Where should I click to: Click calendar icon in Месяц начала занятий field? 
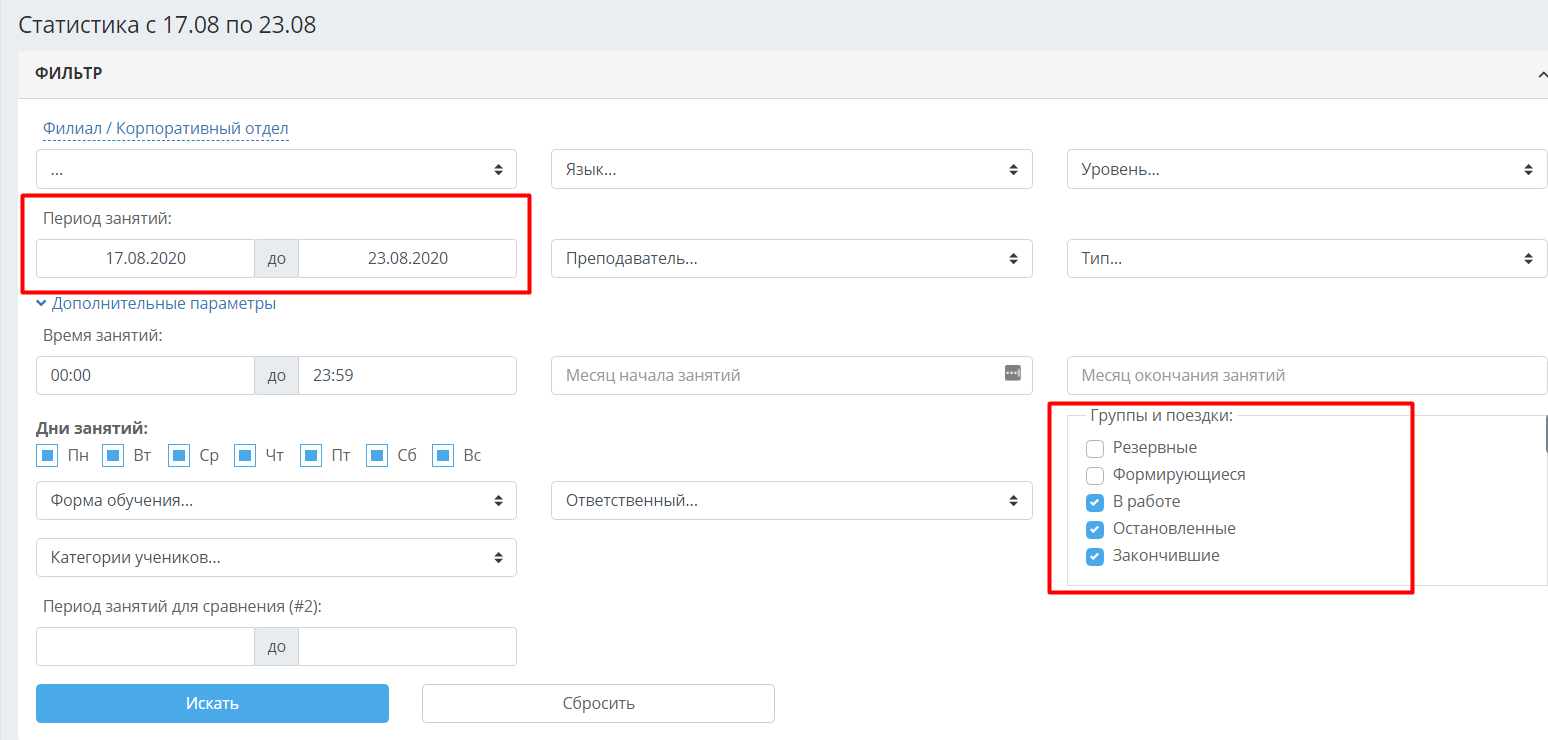1012,373
